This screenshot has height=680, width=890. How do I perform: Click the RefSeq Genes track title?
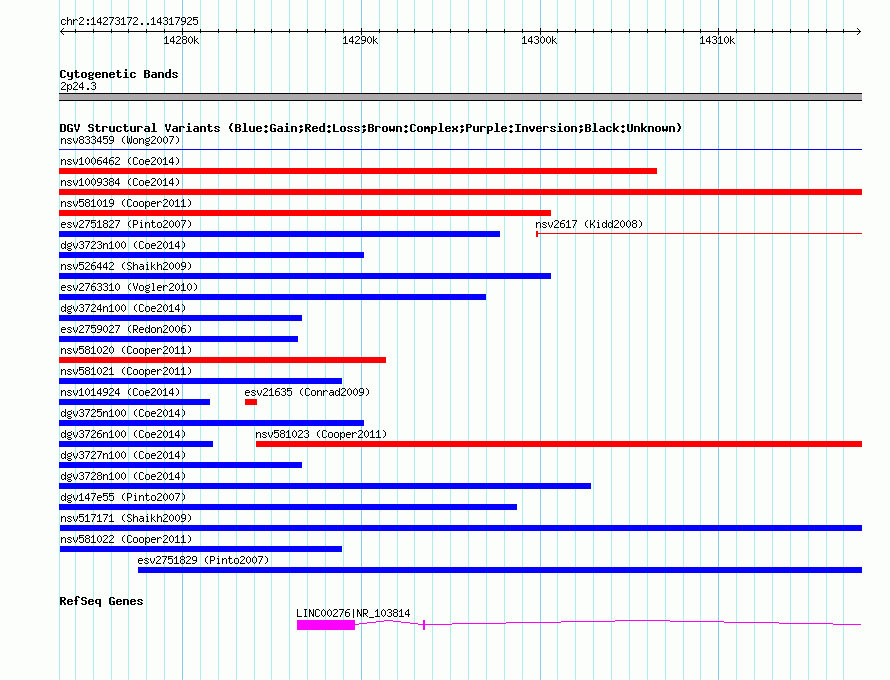(x=101, y=601)
